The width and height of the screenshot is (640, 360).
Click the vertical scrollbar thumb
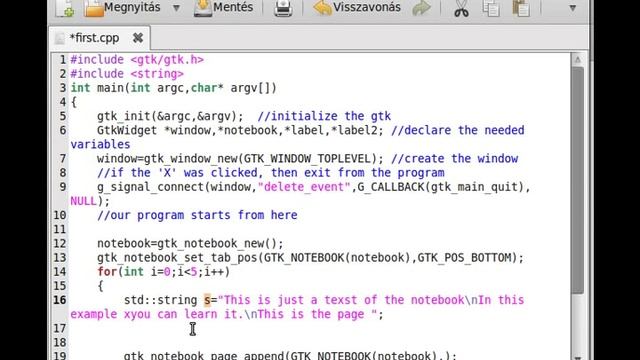coord(578,180)
